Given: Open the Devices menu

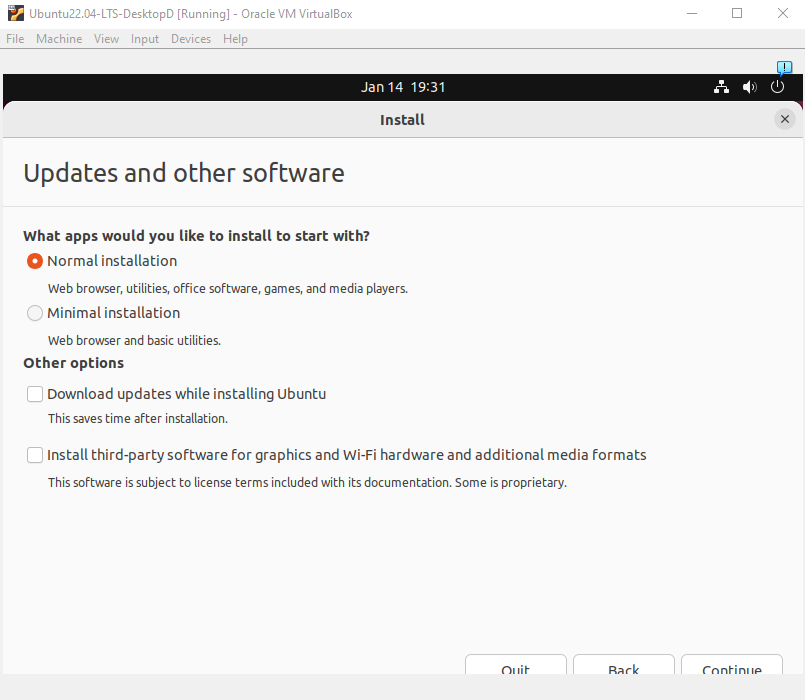Looking at the screenshot, I should (190, 39).
